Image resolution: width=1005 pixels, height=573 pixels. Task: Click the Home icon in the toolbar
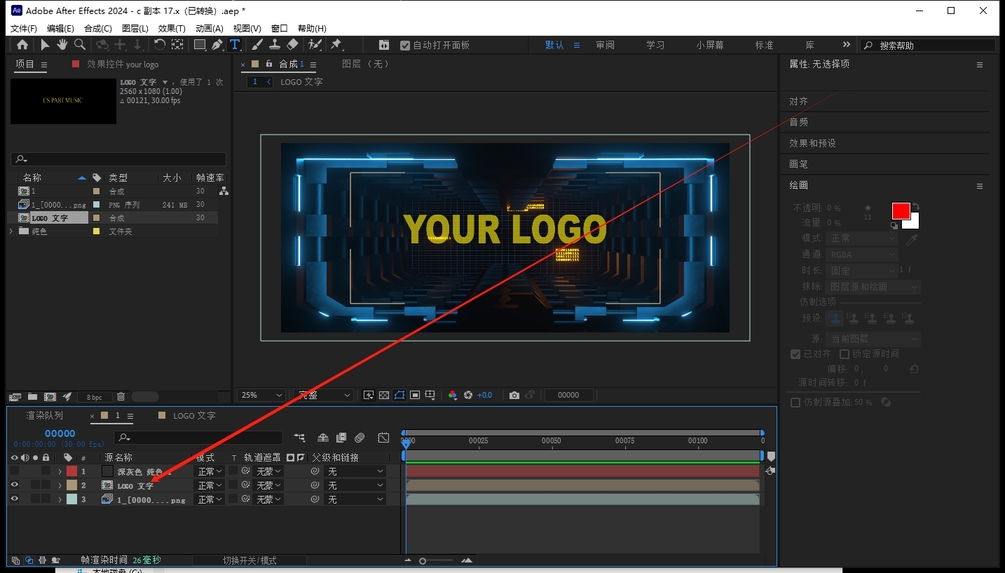[22, 45]
